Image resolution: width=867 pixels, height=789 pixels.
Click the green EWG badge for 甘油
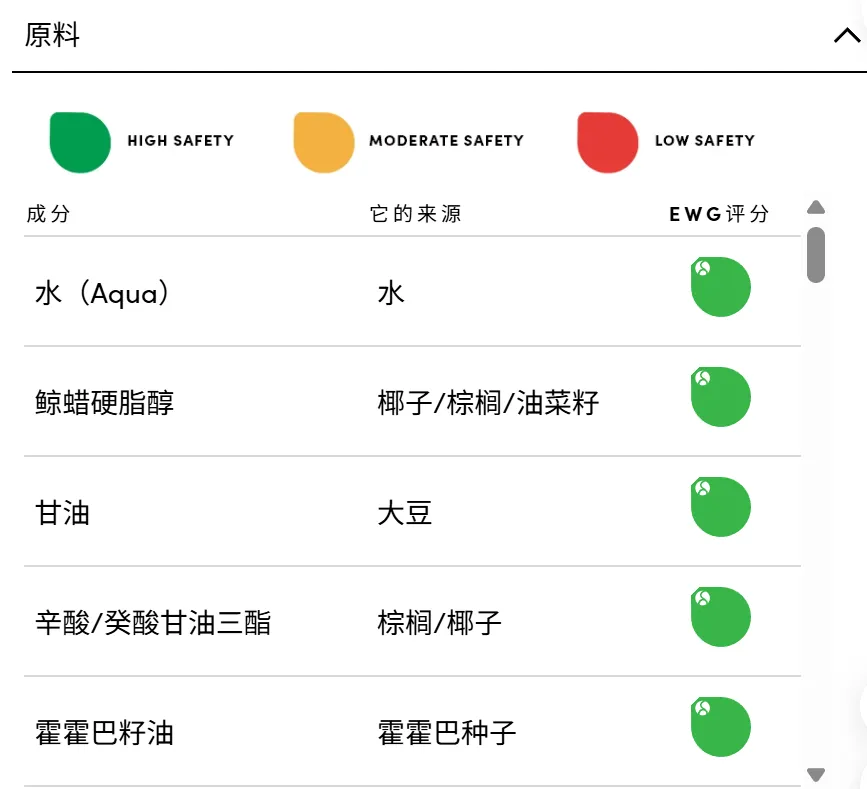click(721, 507)
